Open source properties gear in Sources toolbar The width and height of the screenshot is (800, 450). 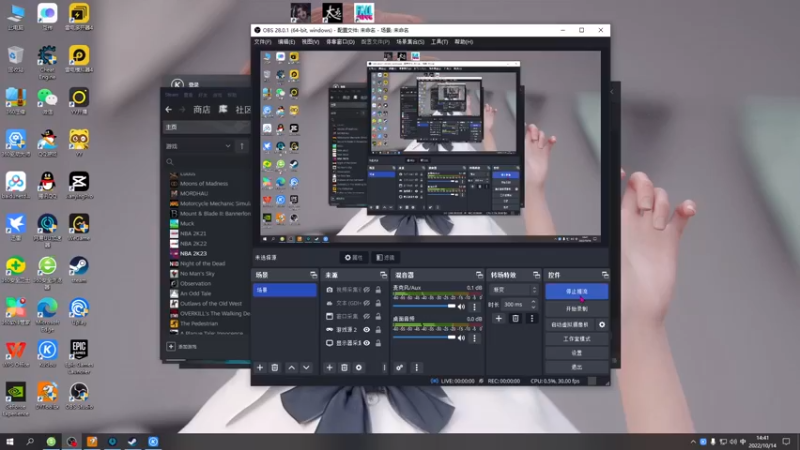click(x=359, y=367)
